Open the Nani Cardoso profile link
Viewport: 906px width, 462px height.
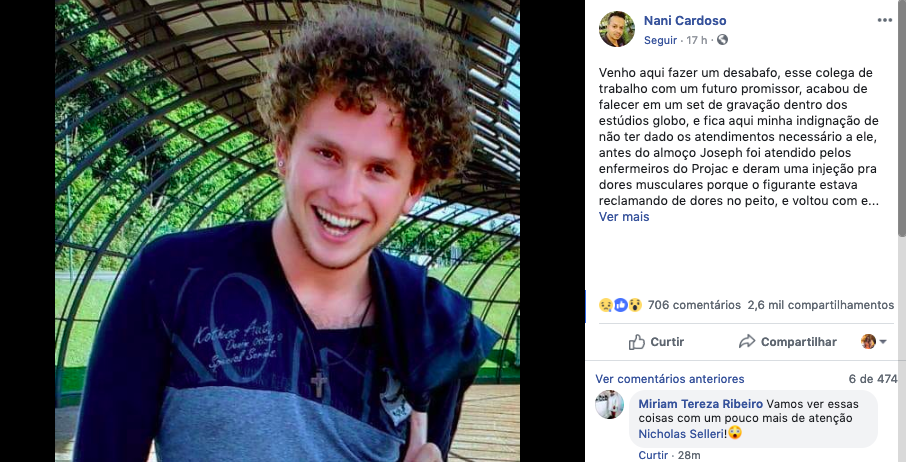point(685,20)
